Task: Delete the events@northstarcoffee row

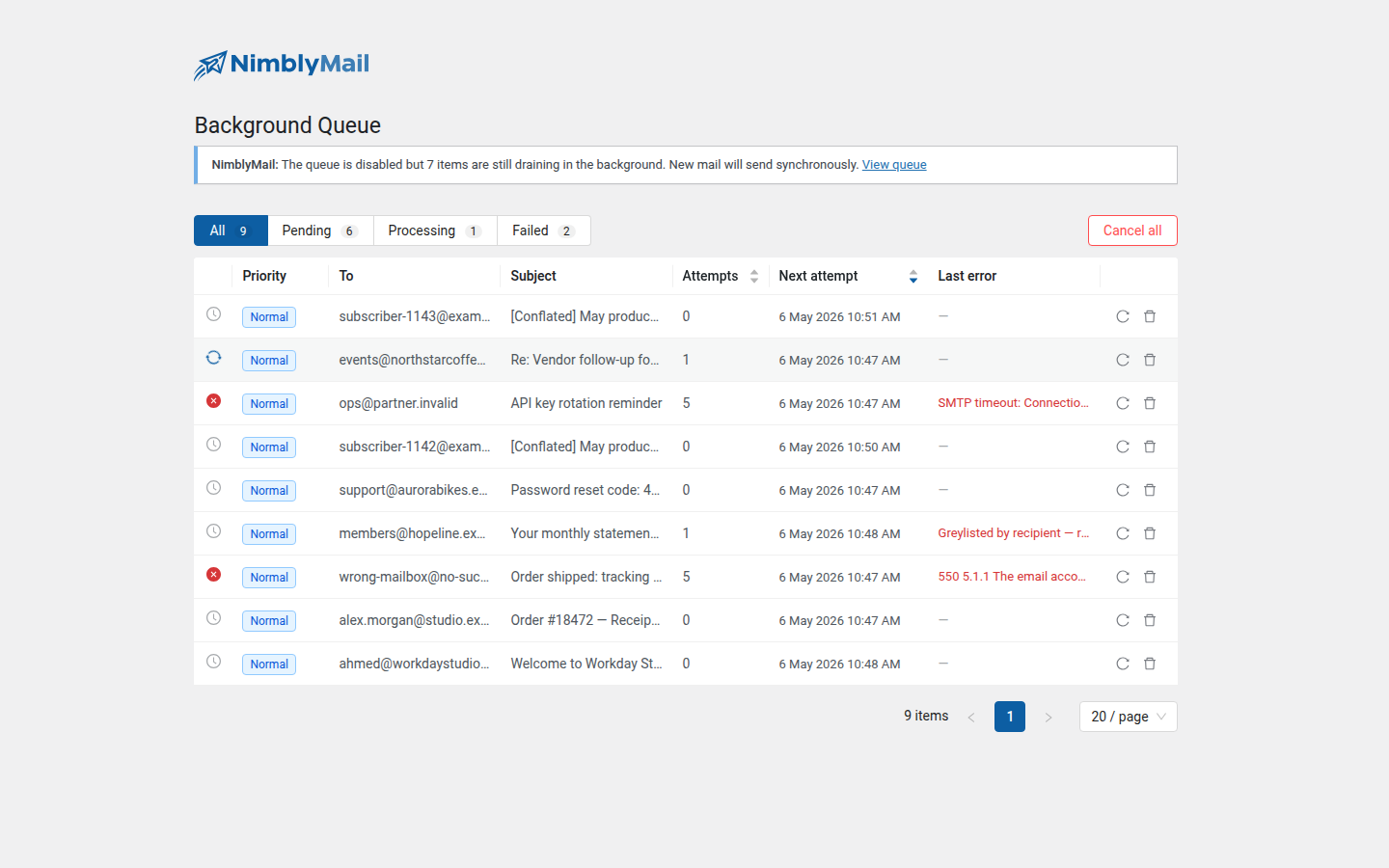Action: pos(1150,360)
